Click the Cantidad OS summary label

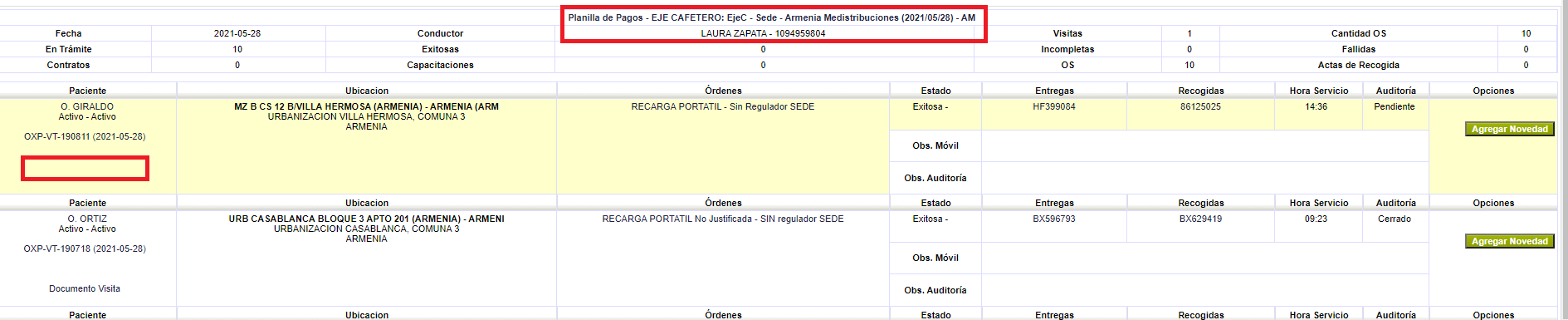(x=1358, y=33)
